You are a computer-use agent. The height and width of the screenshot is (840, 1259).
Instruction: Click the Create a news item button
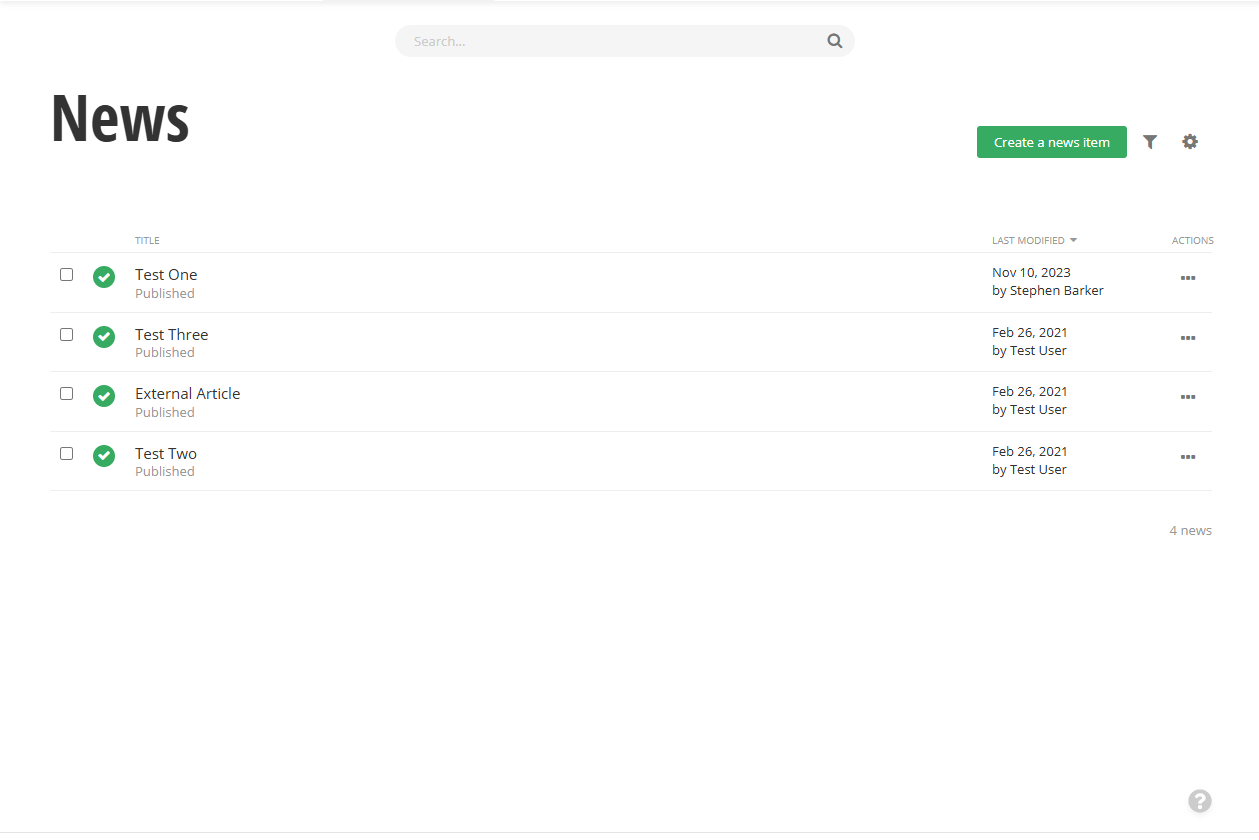(x=1051, y=142)
